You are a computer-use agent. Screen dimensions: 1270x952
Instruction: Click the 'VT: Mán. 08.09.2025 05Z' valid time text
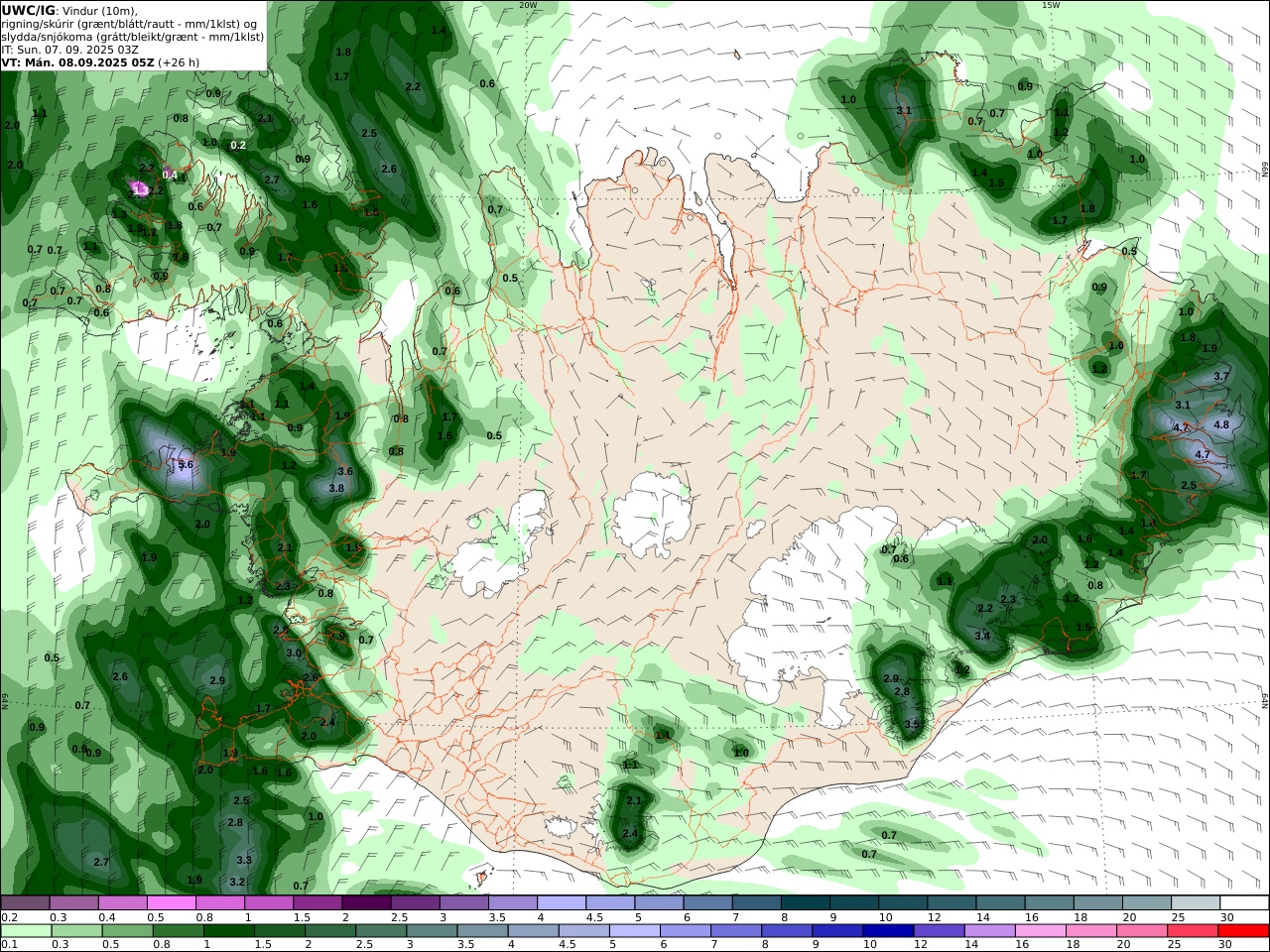[x=78, y=61]
